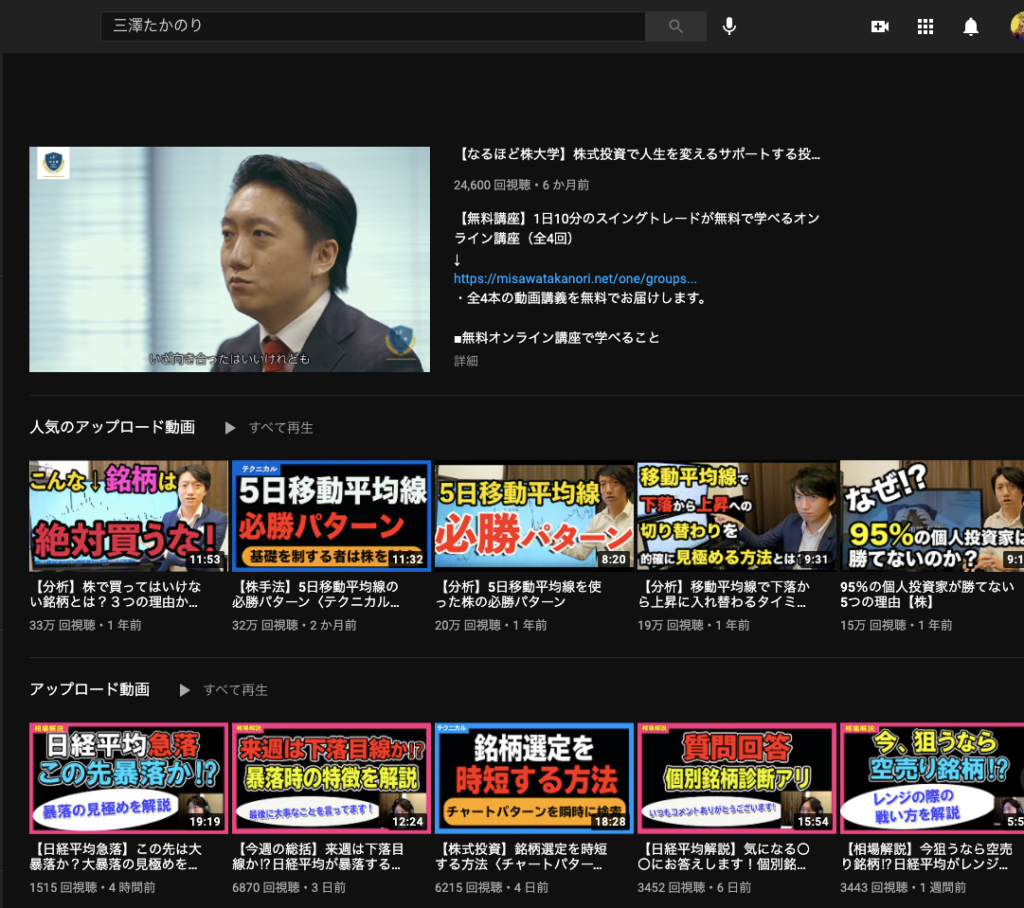Open the create video camera icon
1024x908 pixels.
[x=880, y=27]
